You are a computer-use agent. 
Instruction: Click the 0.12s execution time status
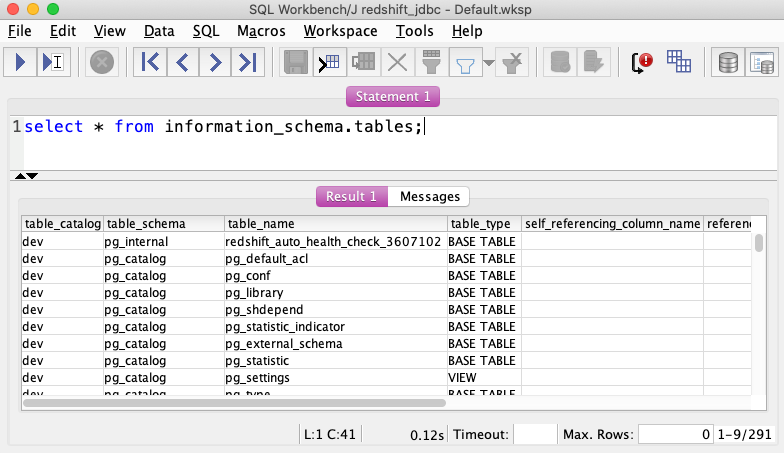pyautogui.click(x=427, y=434)
